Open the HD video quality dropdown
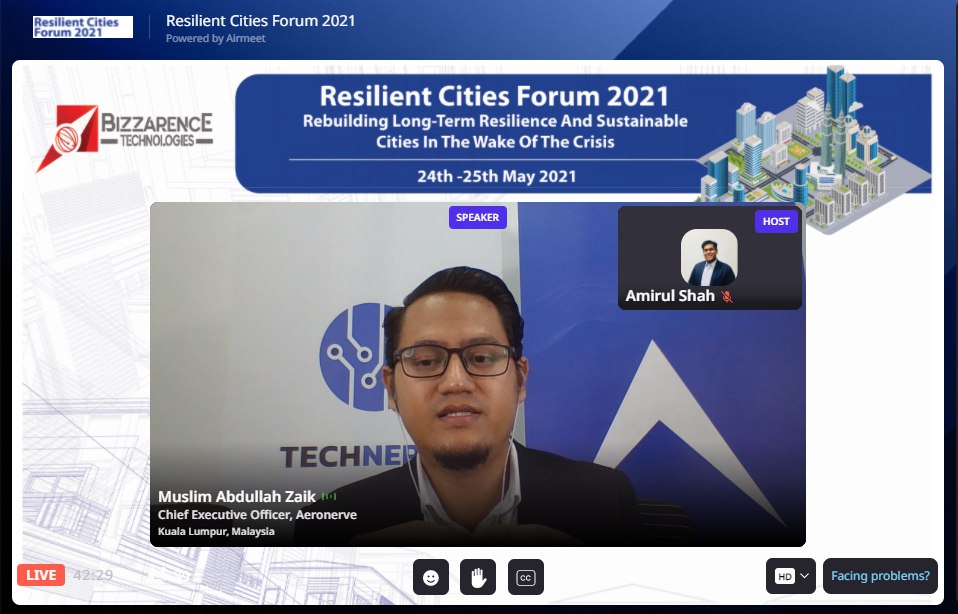 (x=791, y=576)
